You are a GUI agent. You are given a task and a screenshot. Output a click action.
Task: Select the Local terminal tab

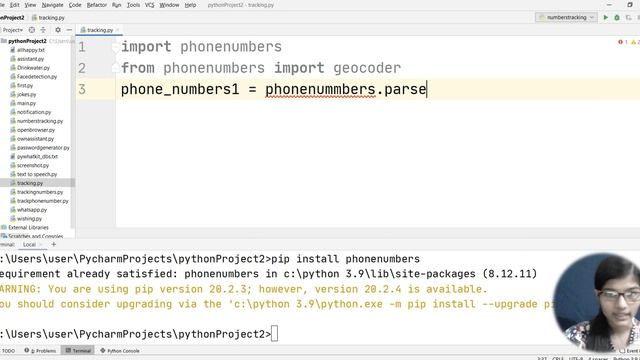pyautogui.click(x=29, y=244)
